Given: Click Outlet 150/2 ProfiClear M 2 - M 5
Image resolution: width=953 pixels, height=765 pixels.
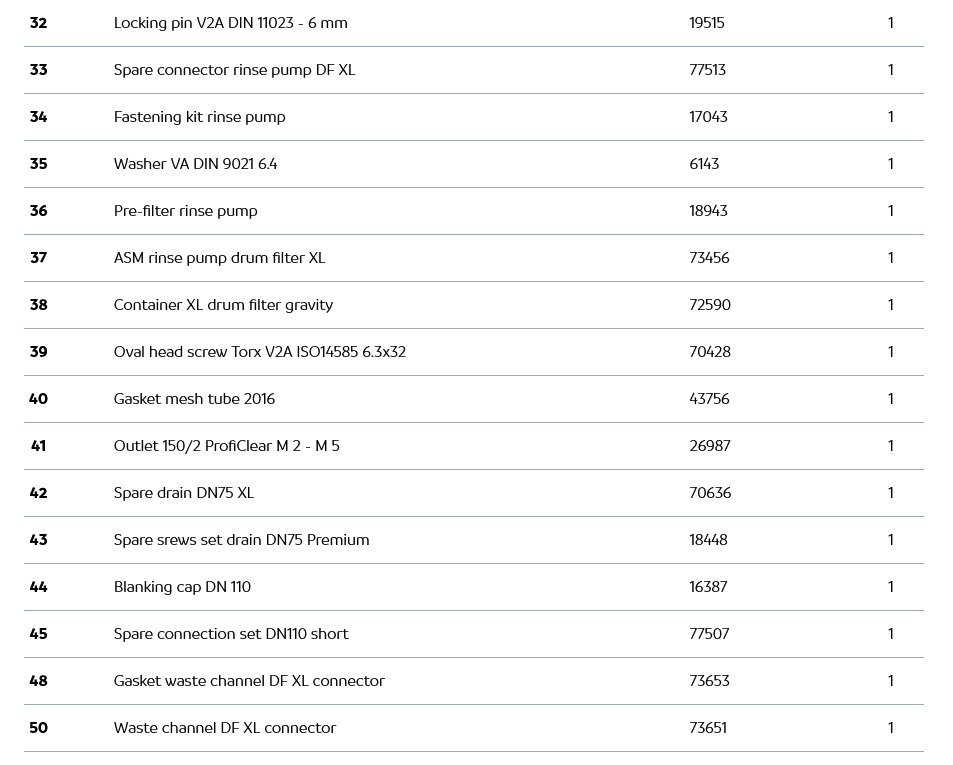Looking at the screenshot, I should pos(226,446).
